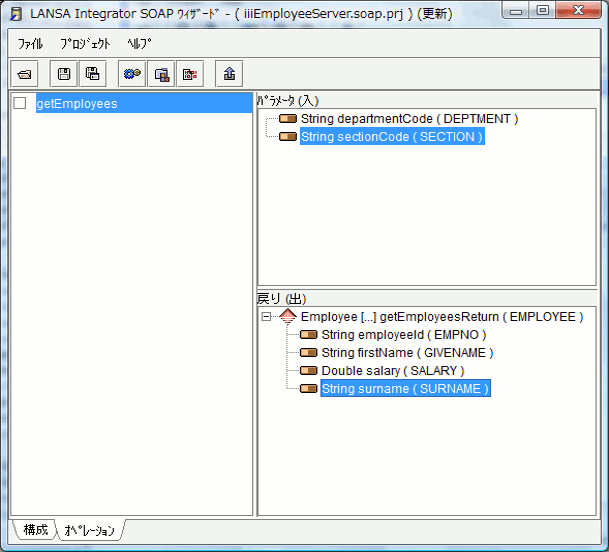Image resolution: width=609 pixels, height=552 pixels.
Task: Select the オペレーション tab
Action: coord(90,530)
